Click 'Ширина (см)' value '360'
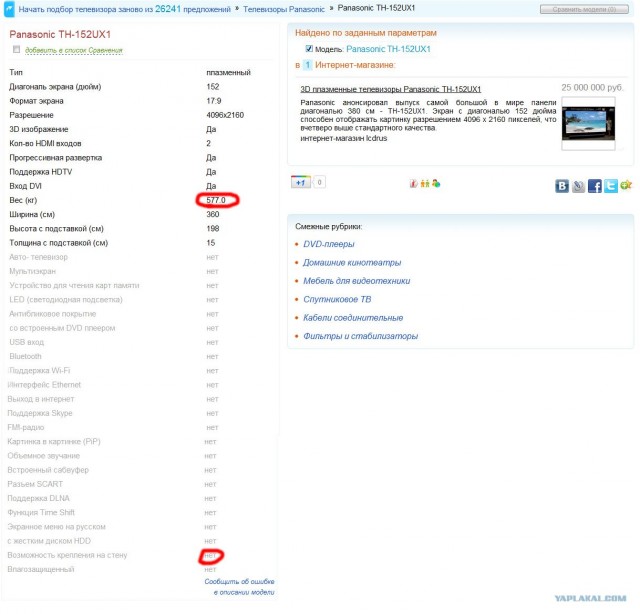 tap(213, 214)
